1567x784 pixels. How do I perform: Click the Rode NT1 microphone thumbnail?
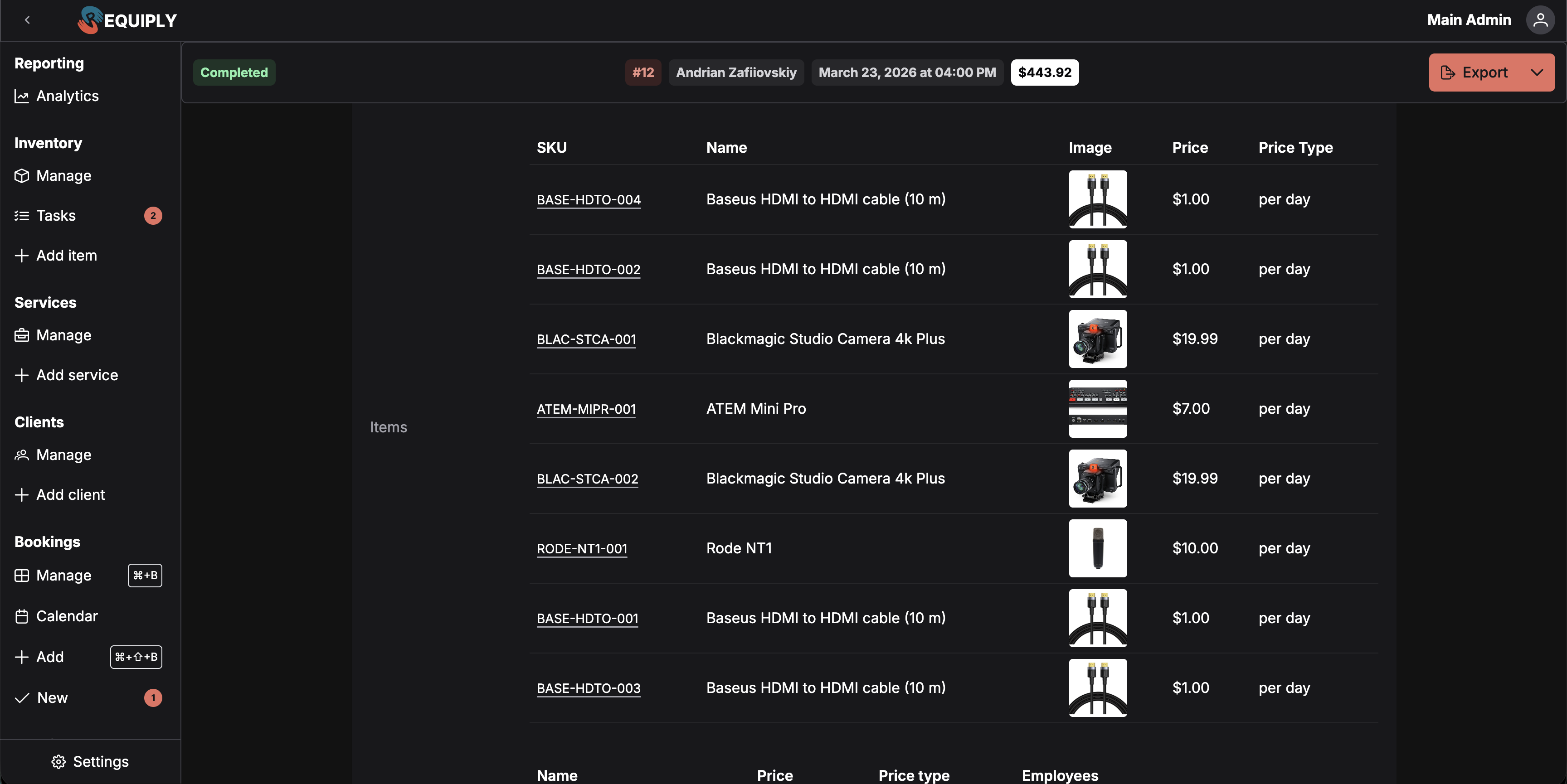point(1097,548)
